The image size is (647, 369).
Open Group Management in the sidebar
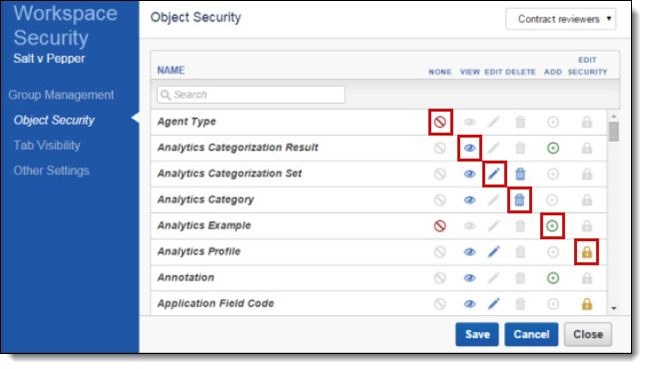click(x=61, y=95)
